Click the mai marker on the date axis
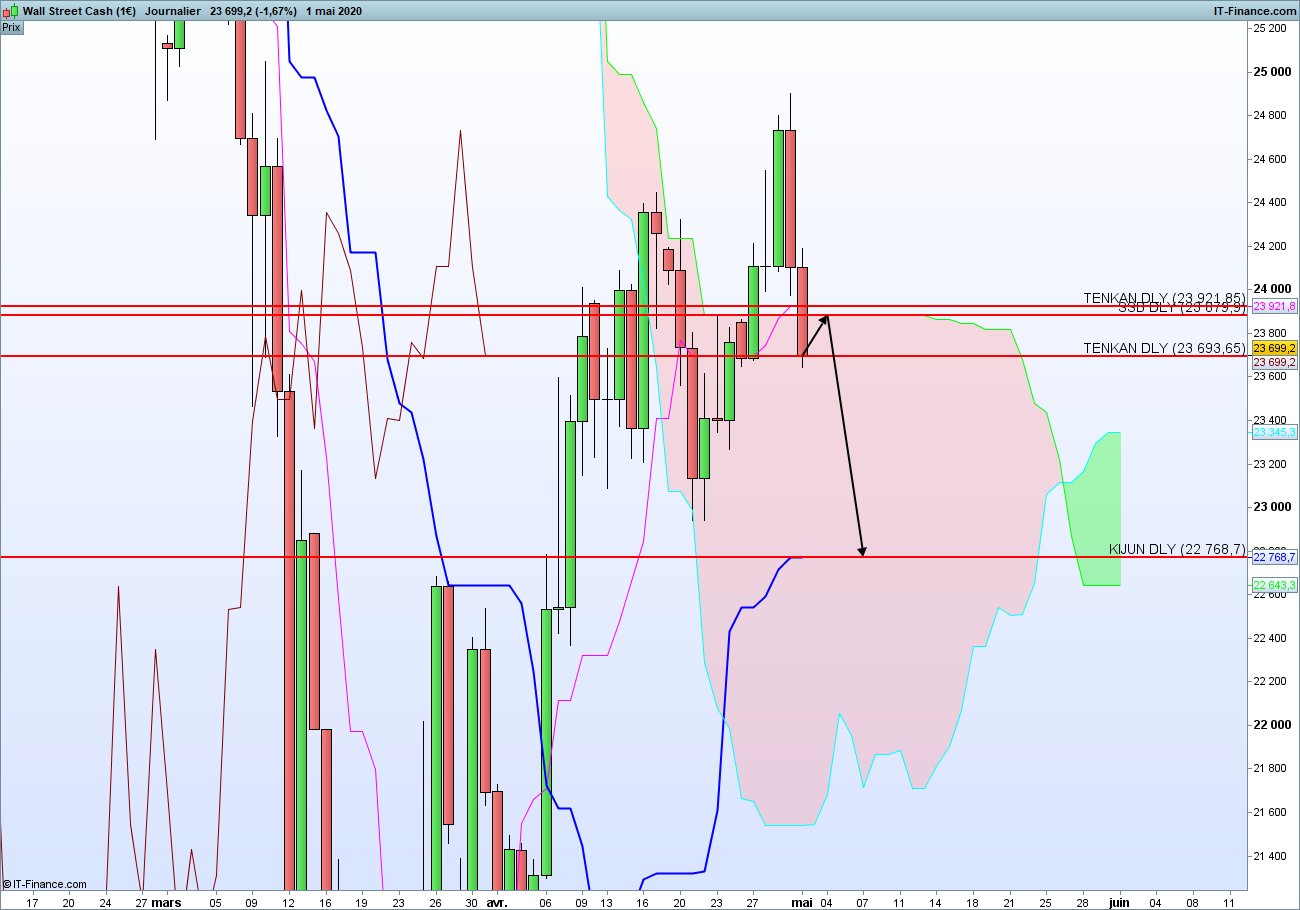 coord(802,902)
